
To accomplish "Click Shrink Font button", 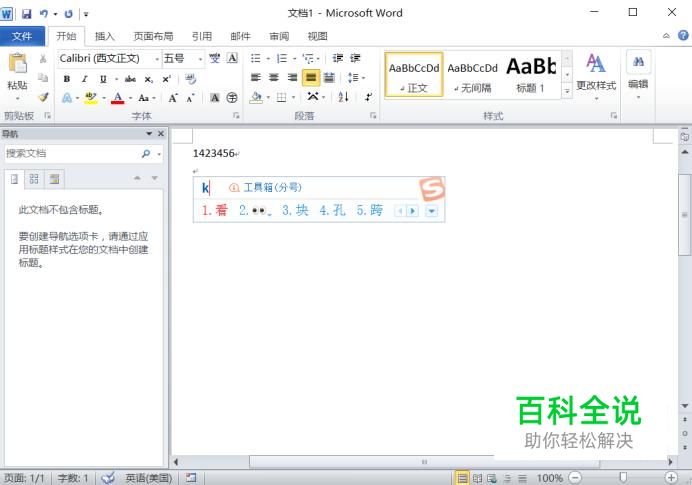I will [x=190, y=98].
